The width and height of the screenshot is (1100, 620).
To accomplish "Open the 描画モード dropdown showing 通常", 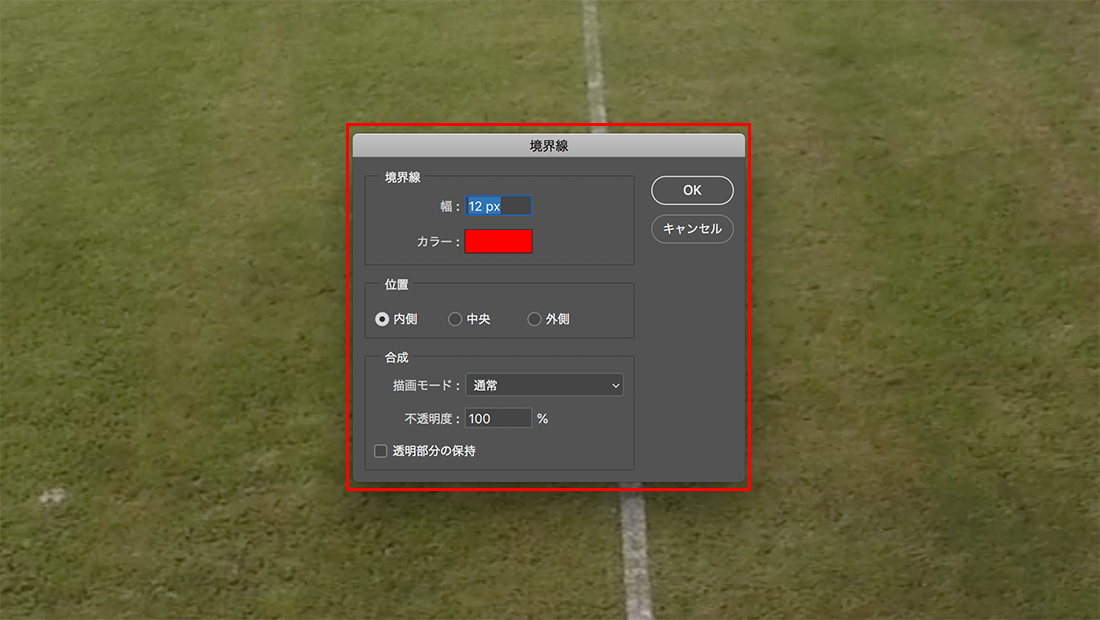I will [x=543, y=385].
